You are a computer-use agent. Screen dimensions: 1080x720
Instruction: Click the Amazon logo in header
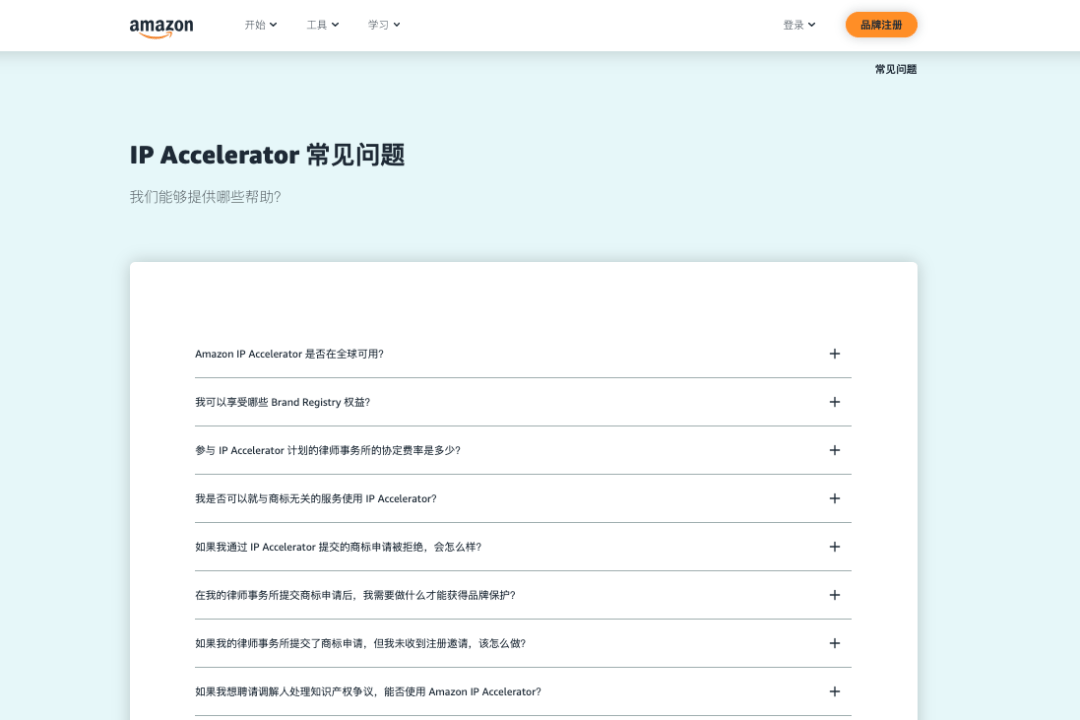pyautogui.click(x=161, y=27)
